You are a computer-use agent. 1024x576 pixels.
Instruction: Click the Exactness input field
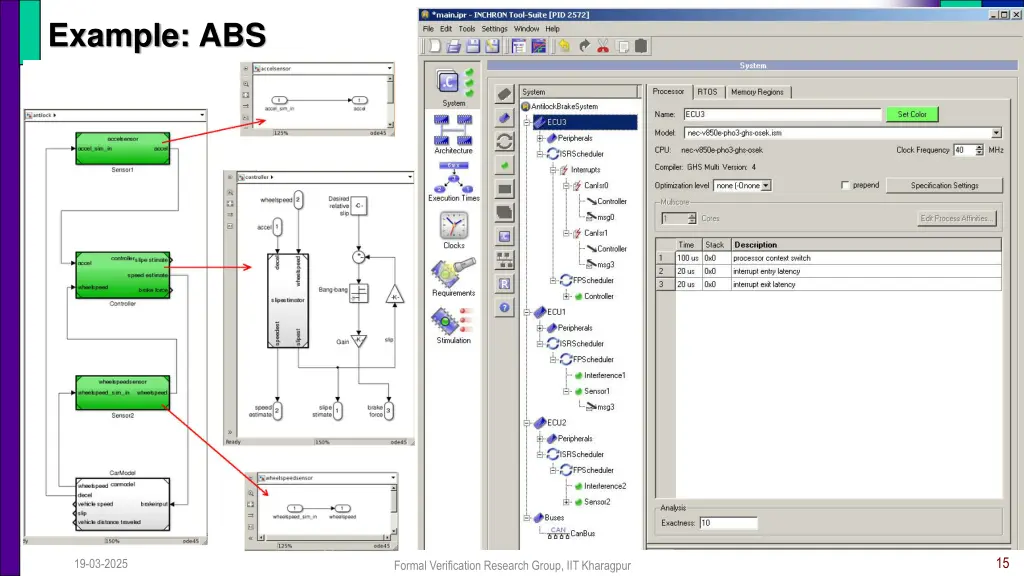(x=728, y=523)
